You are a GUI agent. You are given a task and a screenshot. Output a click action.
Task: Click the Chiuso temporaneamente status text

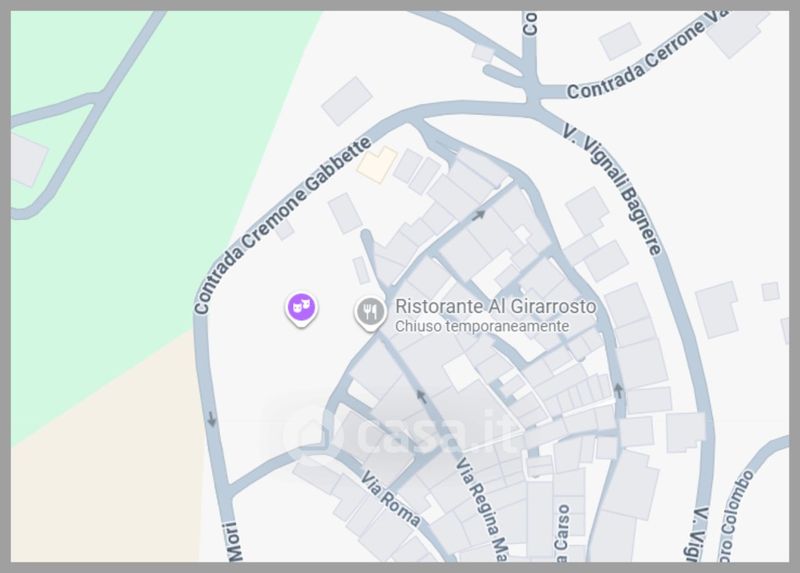pos(482,326)
